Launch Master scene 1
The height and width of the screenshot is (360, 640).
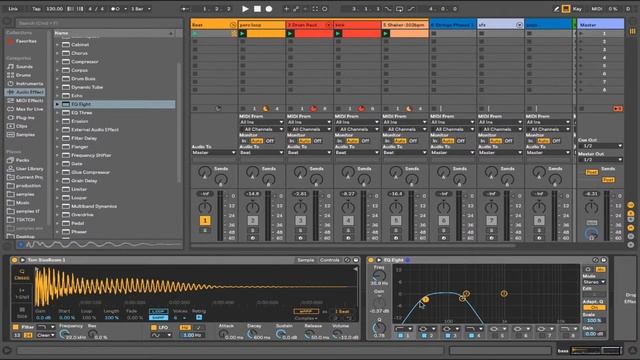click(x=581, y=33)
